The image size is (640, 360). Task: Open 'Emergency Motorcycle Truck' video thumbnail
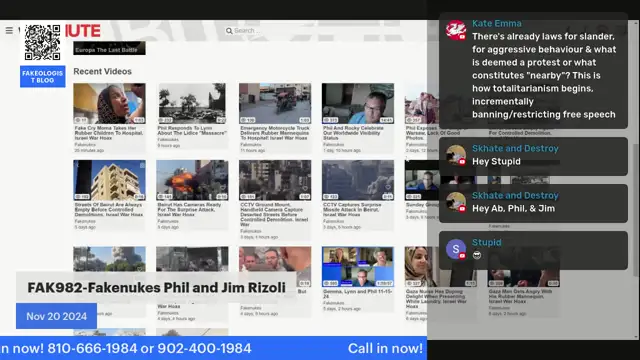click(x=275, y=104)
